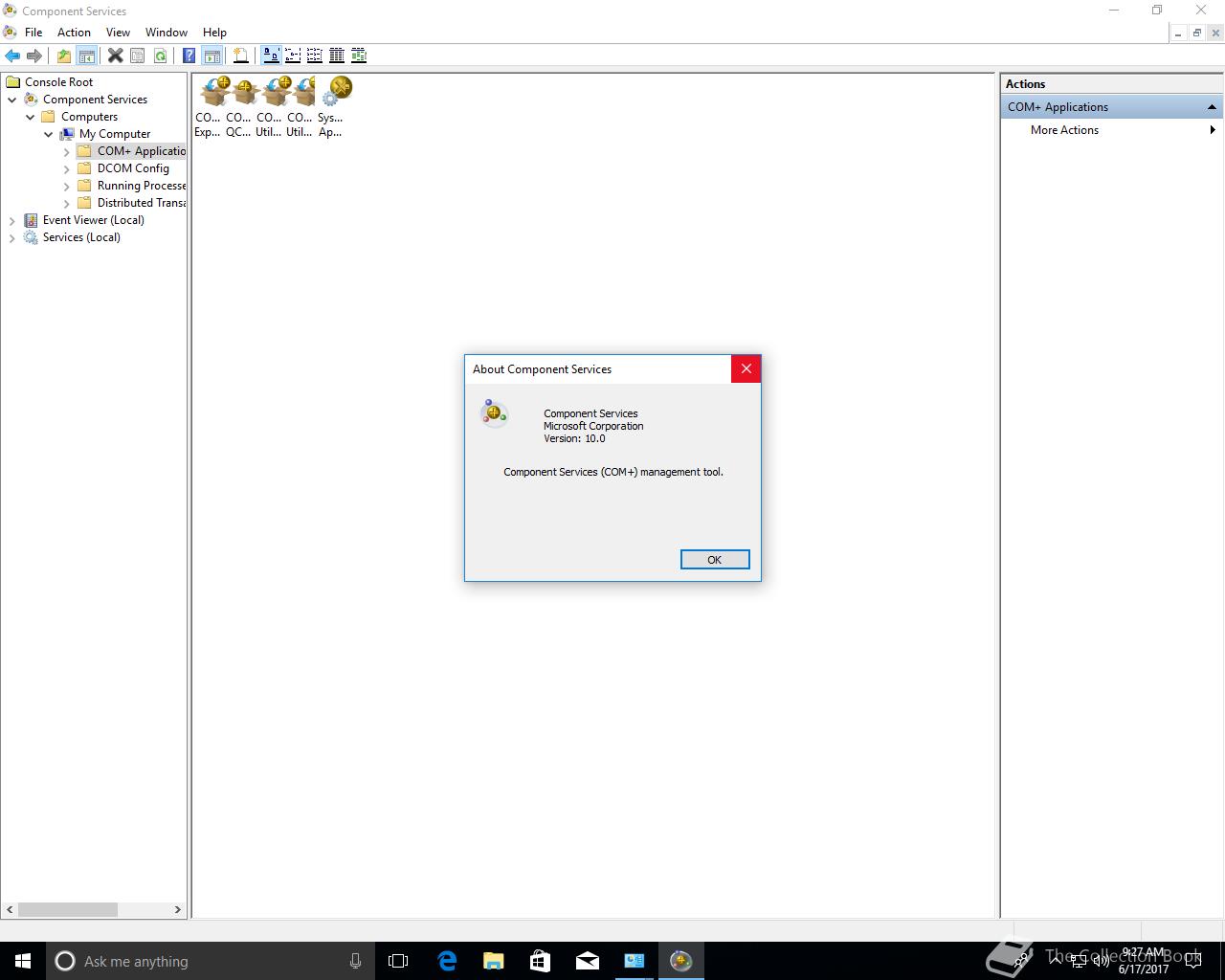Select COM+ Applications in the tree
This screenshot has width=1225, height=980.
click(142, 151)
